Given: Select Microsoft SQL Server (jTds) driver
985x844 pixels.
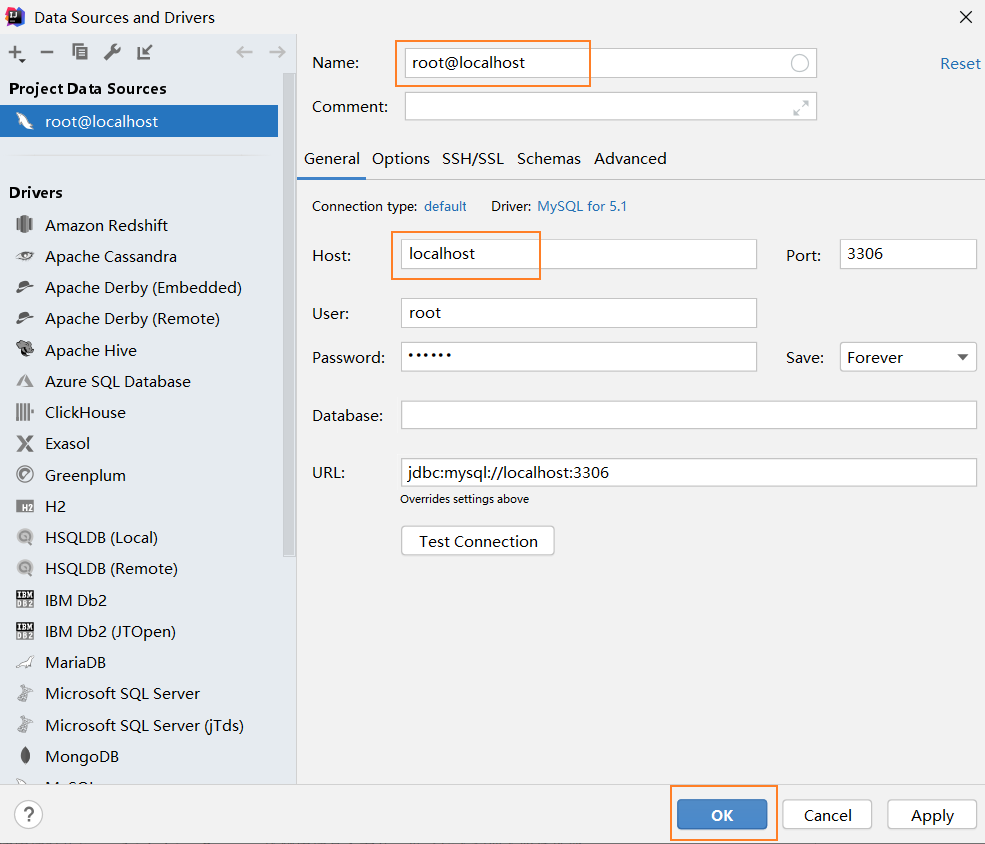Looking at the screenshot, I should point(144,725).
